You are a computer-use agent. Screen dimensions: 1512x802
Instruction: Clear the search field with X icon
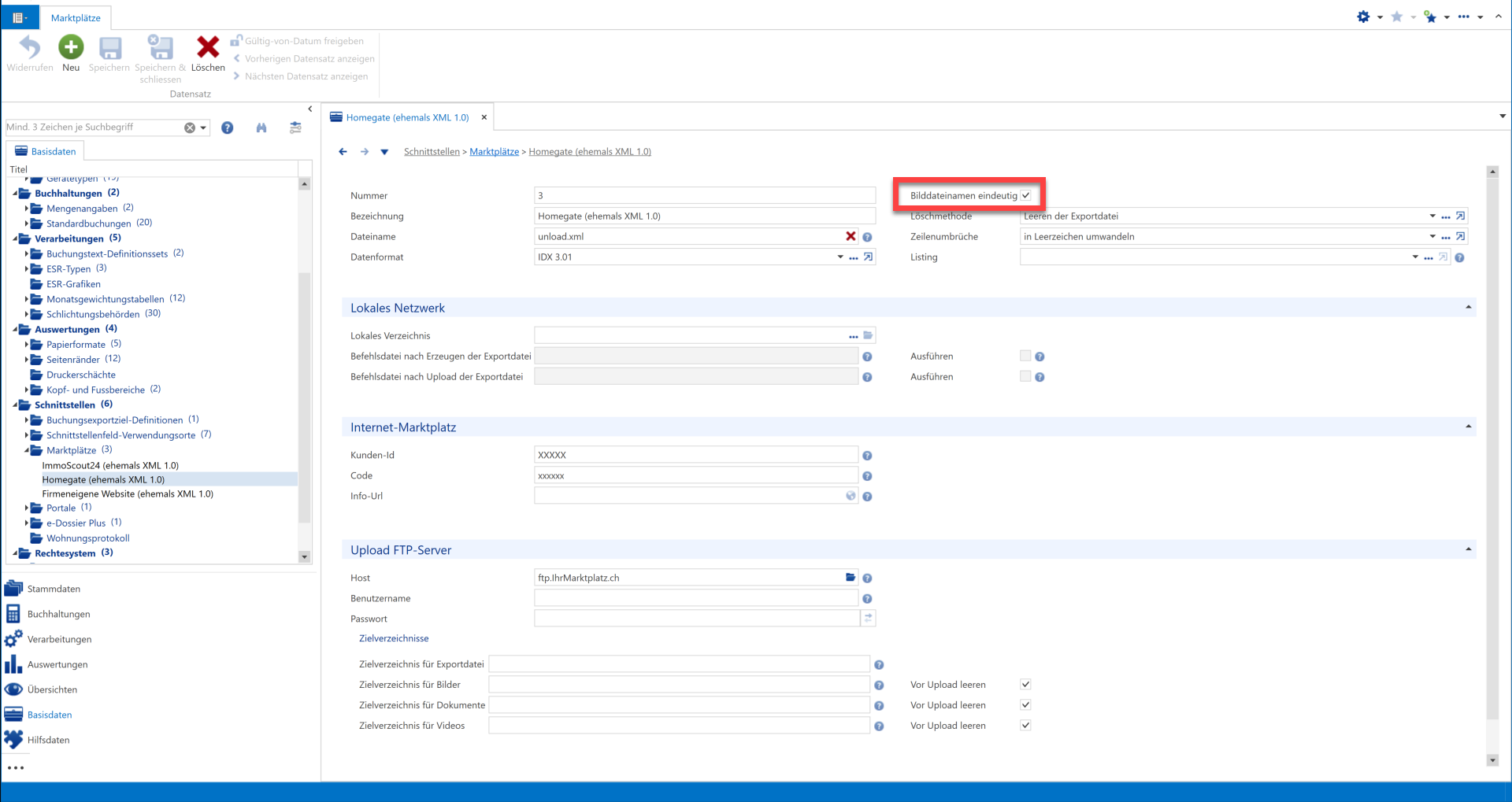pyautogui.click(x=190, y=128)
